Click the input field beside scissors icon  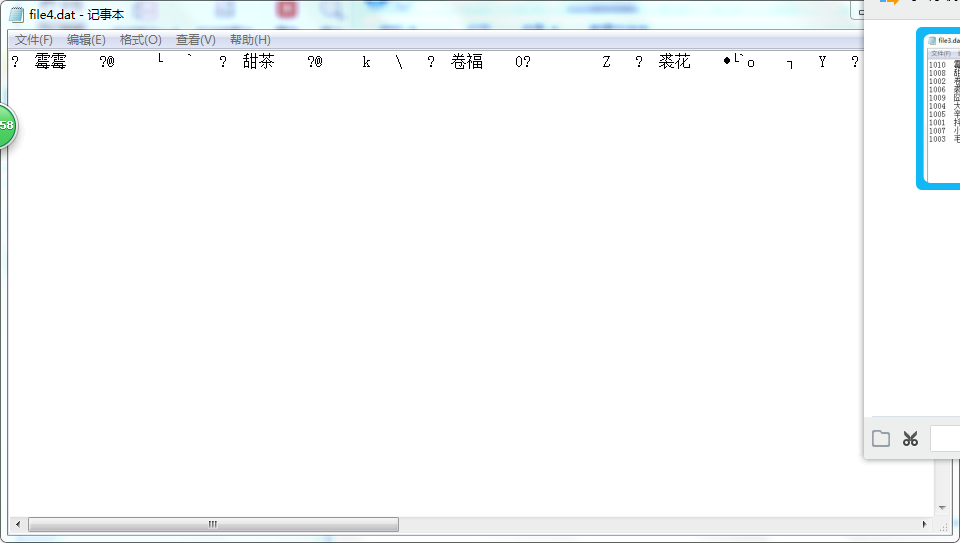tap(945, 438)
